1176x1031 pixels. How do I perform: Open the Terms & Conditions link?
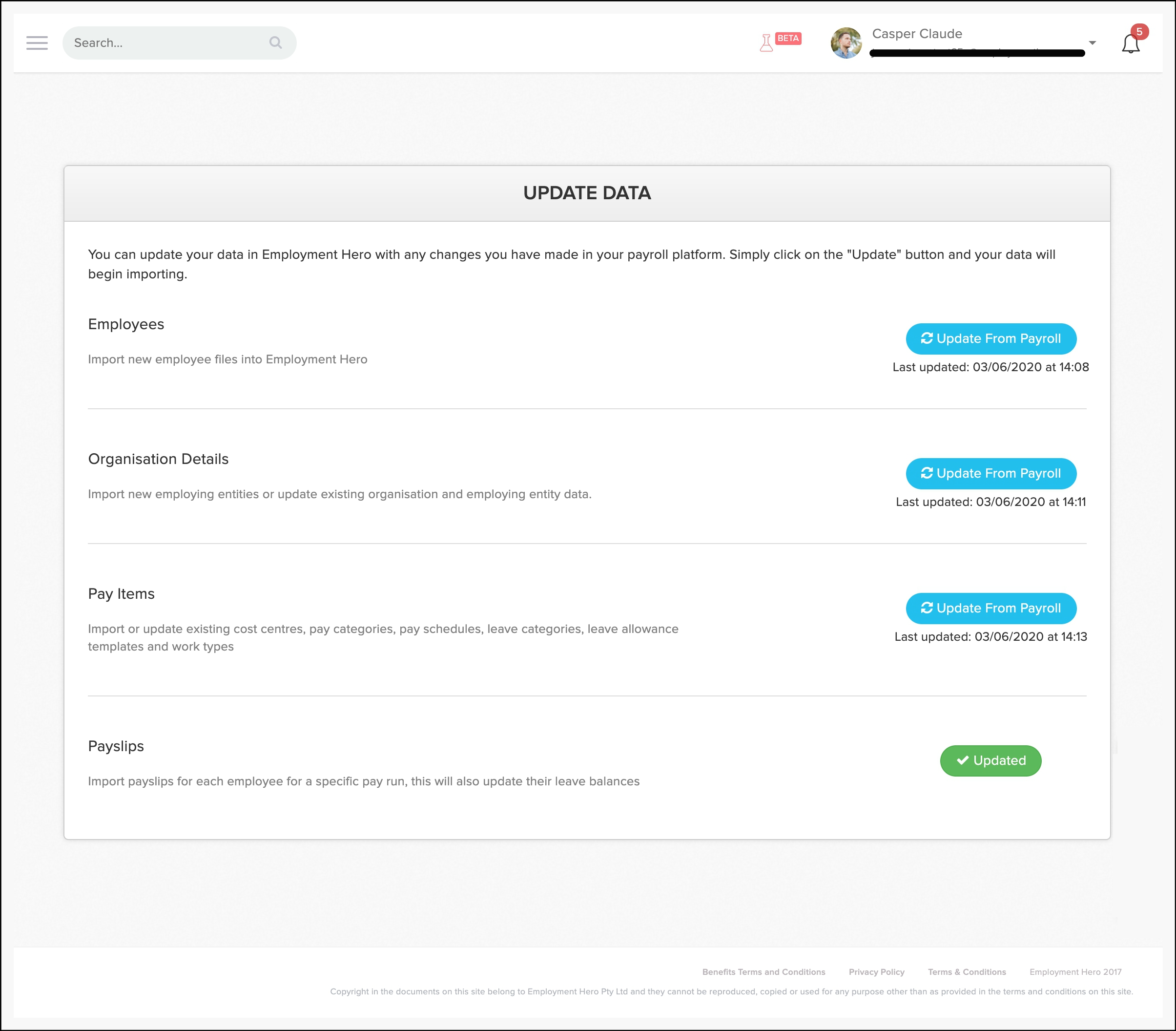coord(967,972)
